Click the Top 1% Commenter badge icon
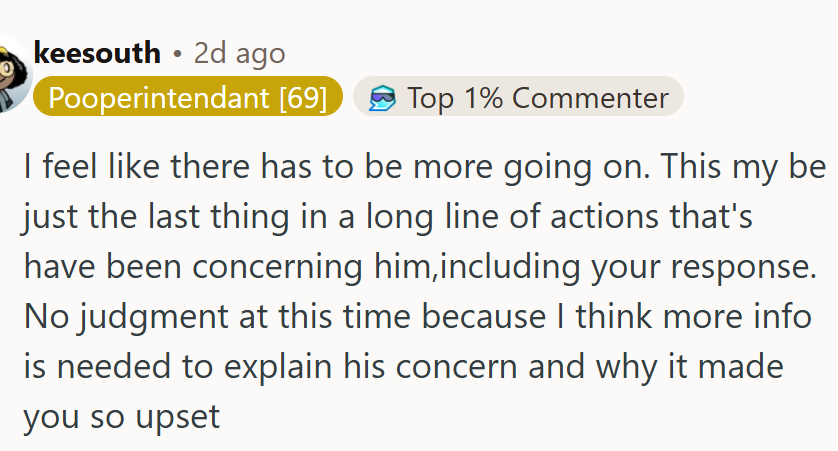Image resolution: width=838 pixels, height=451 pixels. click(x=381, y=98)
